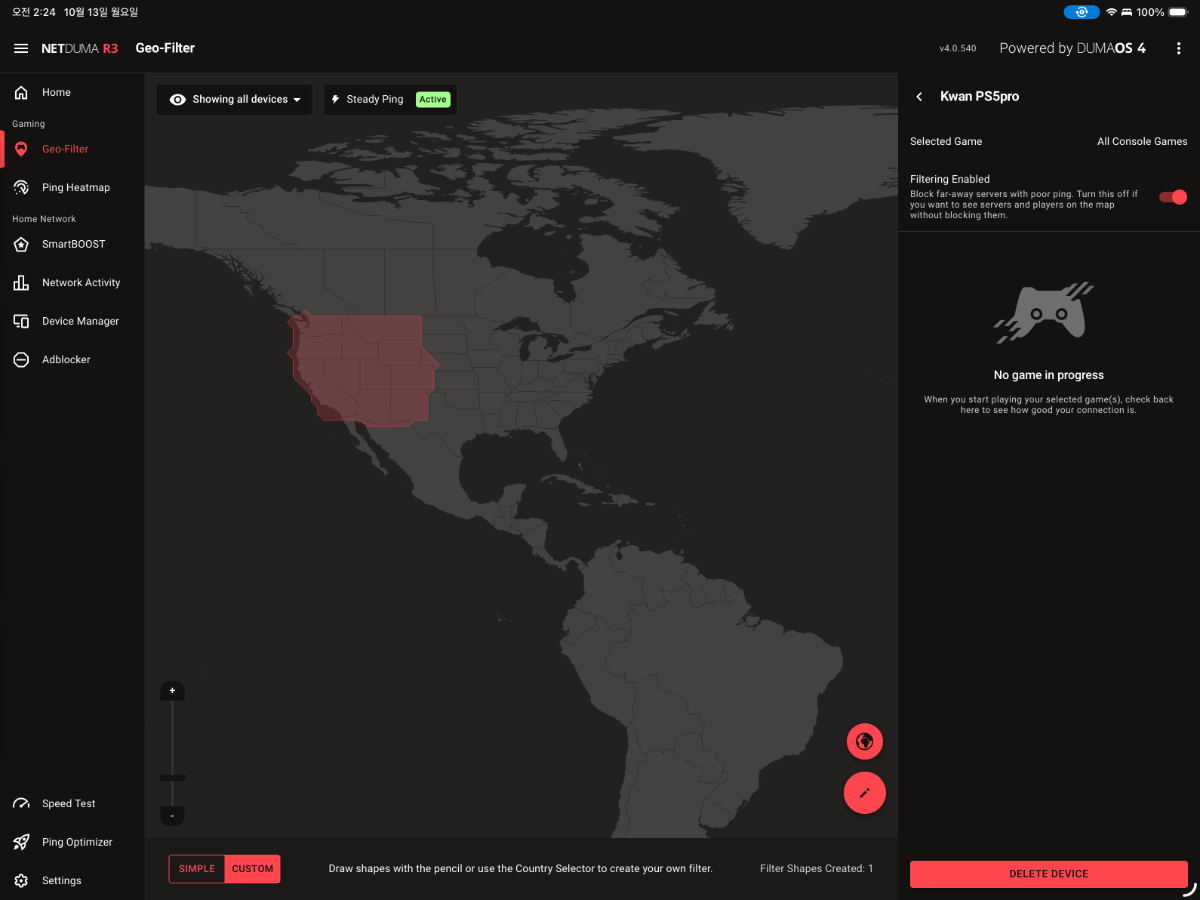The height and width of the screenshot is (900, 1200).
Task: Open Speed Test from the sidebar
Action: (x=68, y=804)
